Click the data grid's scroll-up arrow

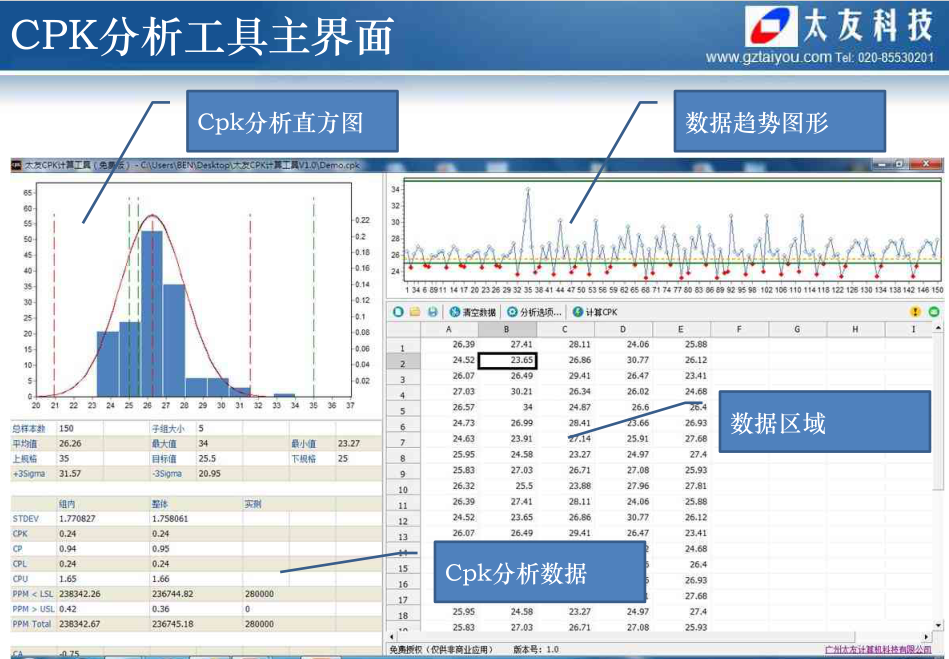pyautogui.click(x=940, y=329)
